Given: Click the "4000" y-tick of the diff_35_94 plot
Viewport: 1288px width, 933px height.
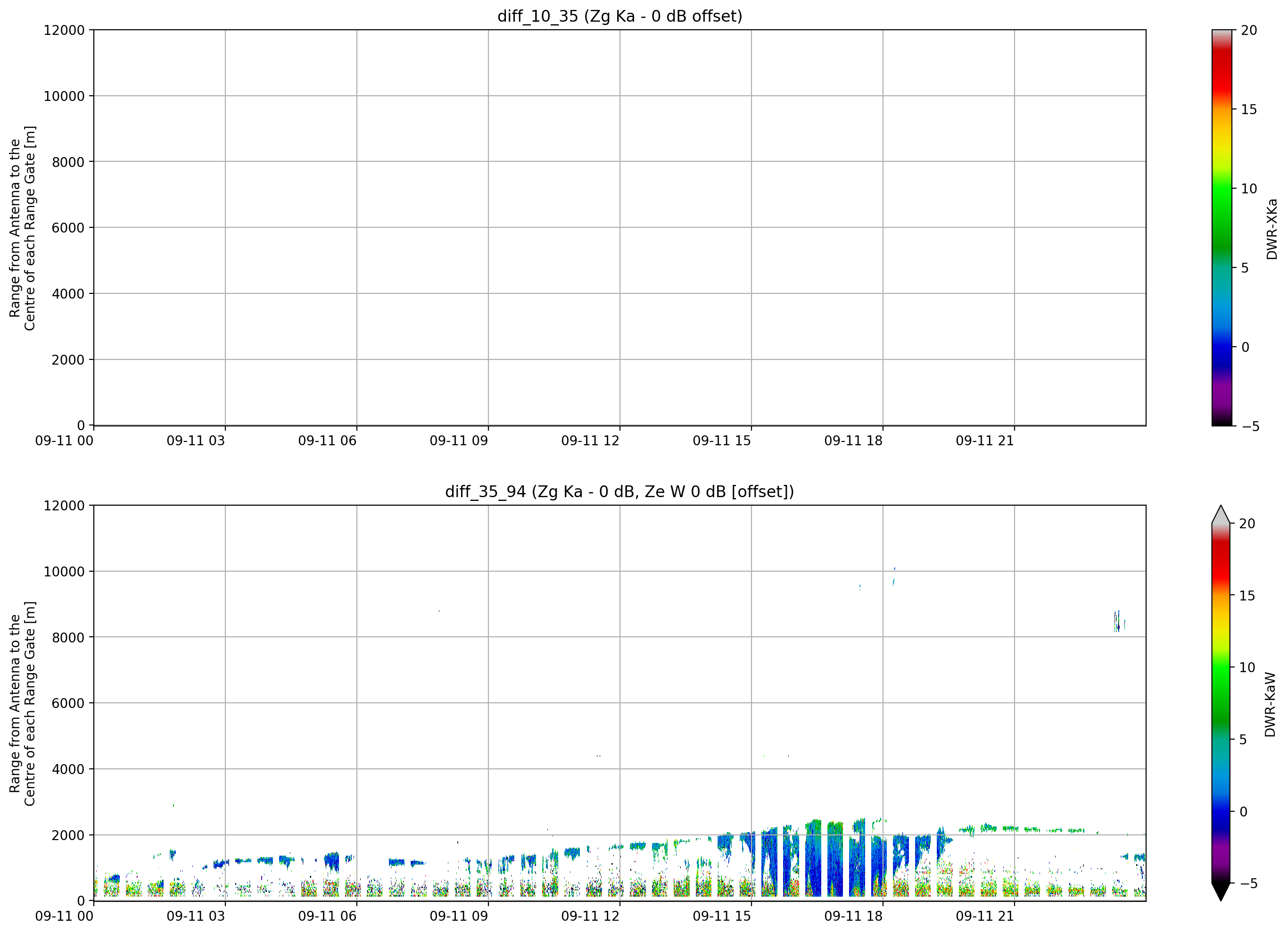Looking at the screenshot, I should tap(68, 769).
